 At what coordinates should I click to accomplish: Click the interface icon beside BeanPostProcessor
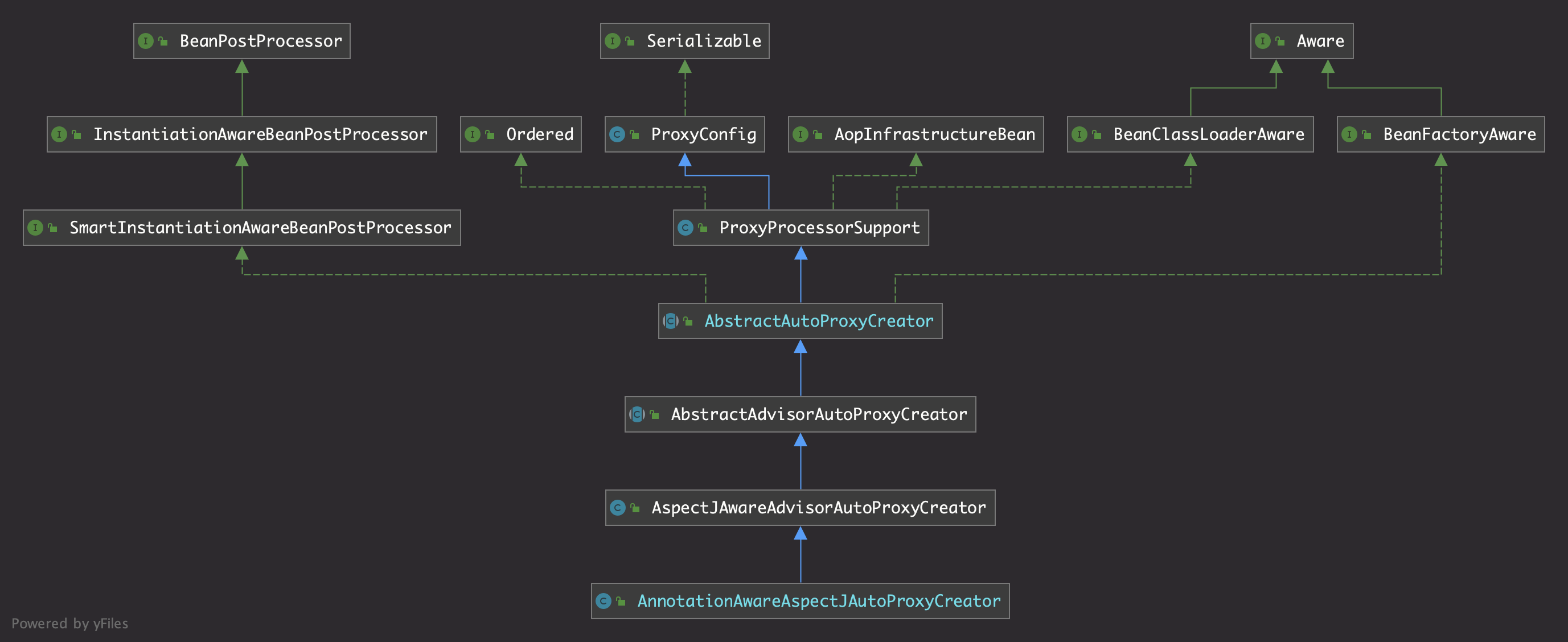coord(146,41)
